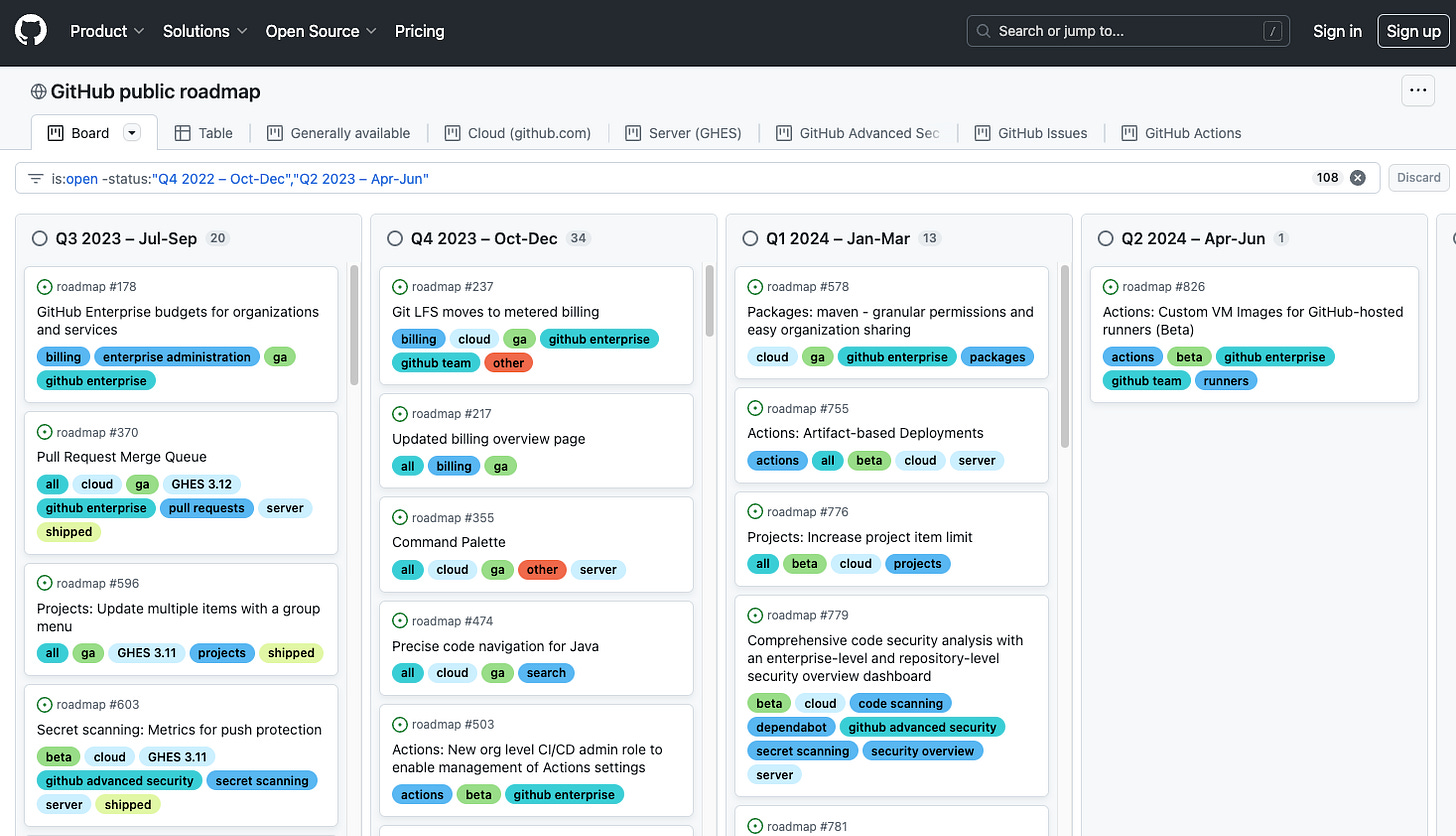Click the 'shipped' label on roadmap #596
Viewport: 1456px width, 836px height.
[291, 653]
